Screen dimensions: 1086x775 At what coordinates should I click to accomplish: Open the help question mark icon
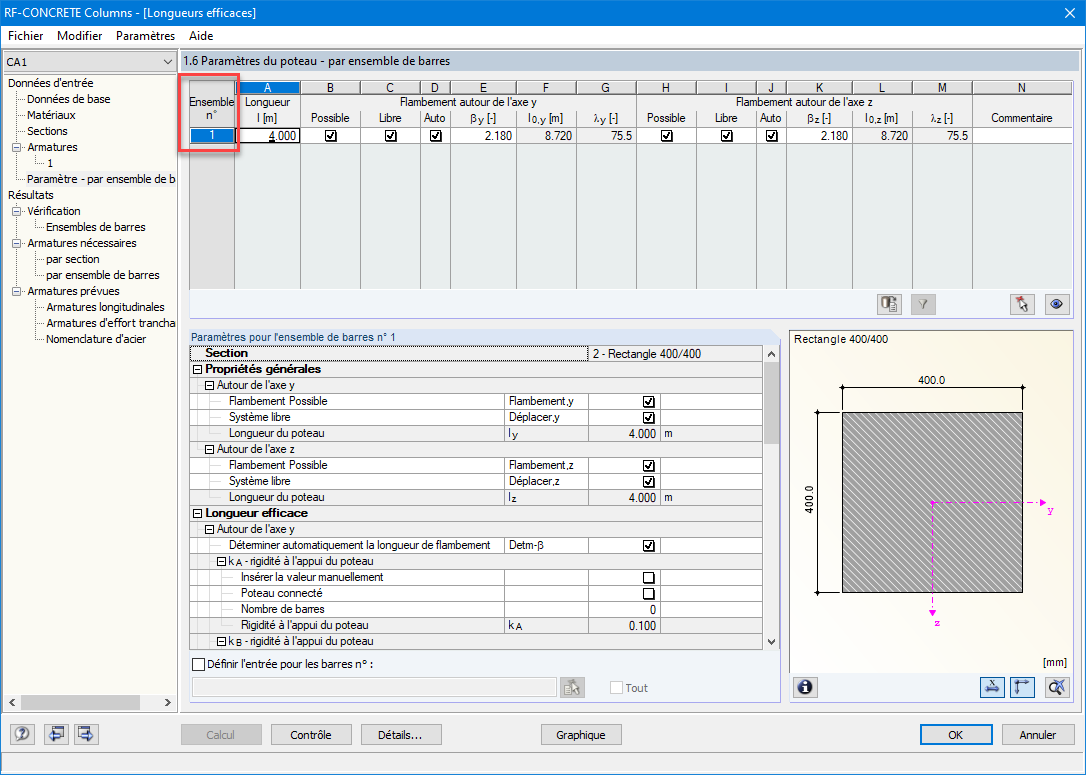22,734
